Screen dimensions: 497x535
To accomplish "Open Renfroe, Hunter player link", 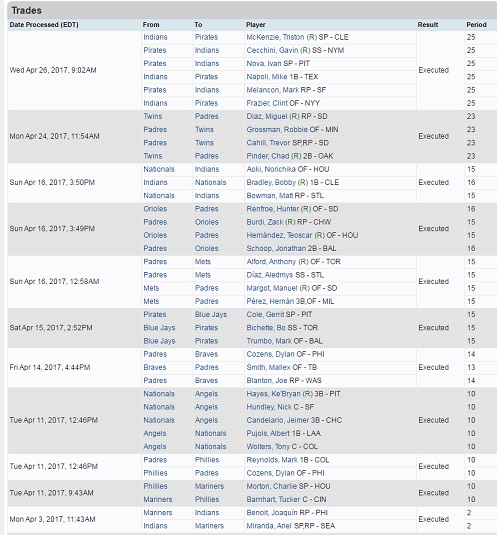I will point(273,209).
